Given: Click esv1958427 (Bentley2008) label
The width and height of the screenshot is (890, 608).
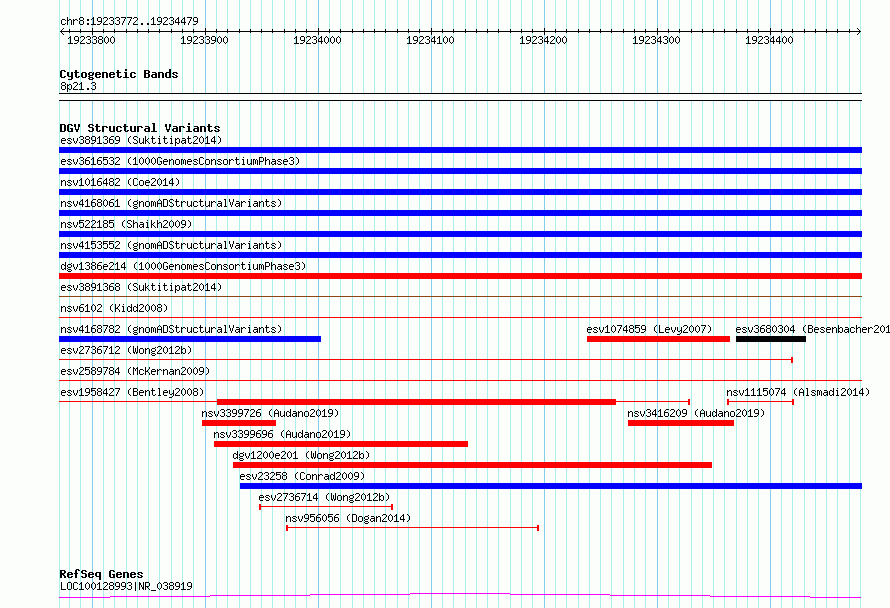Looking at the screenshot, I should tap(132, 392).
